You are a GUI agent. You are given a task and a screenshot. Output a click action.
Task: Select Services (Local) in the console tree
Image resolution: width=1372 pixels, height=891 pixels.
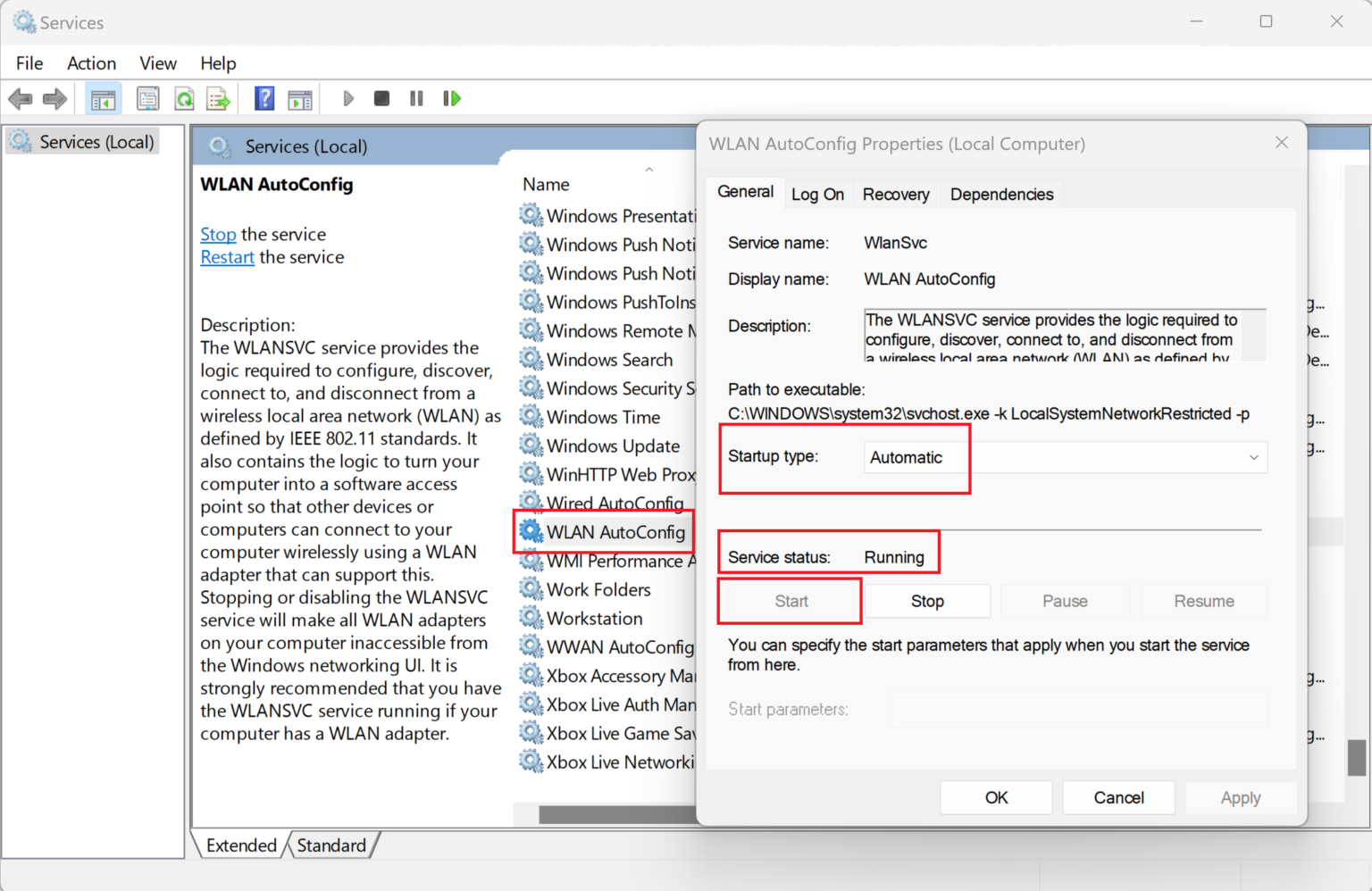(x=96, y=142)
